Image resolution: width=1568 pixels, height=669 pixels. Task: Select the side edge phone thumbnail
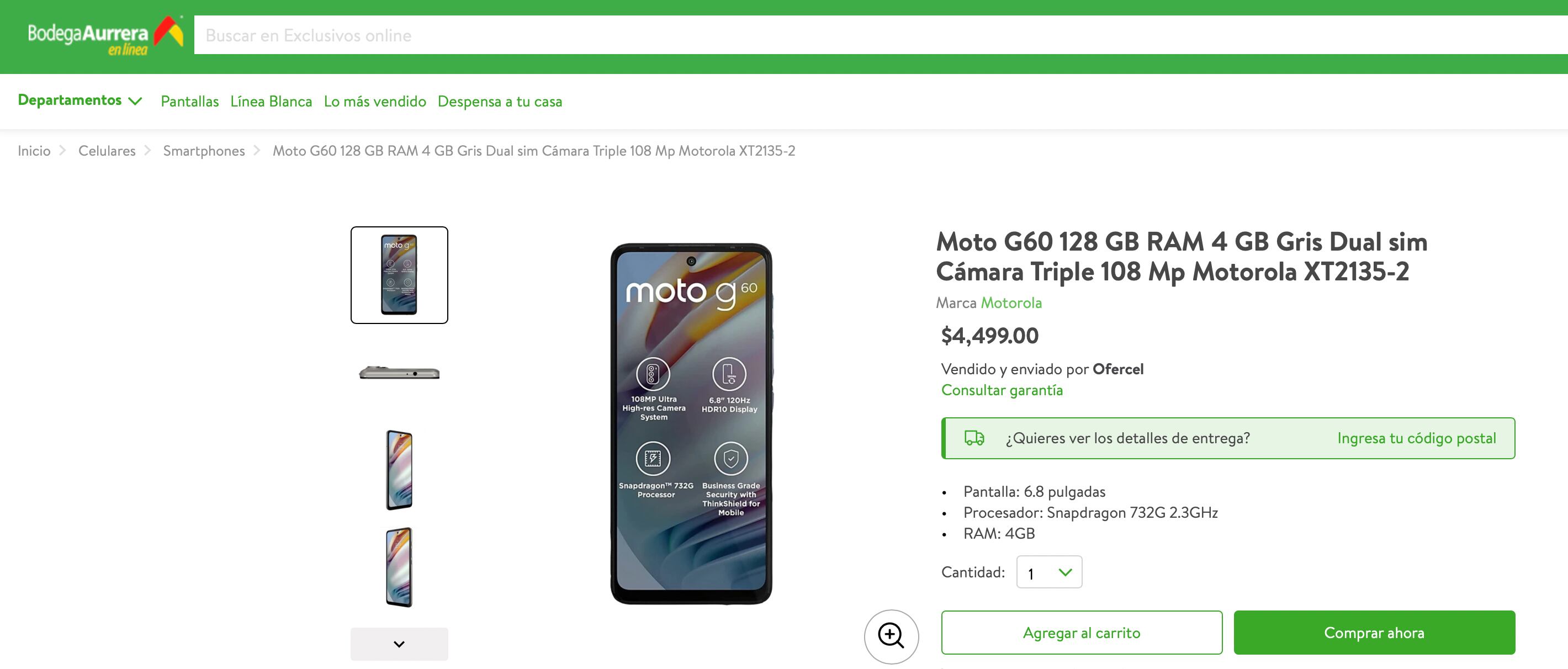click(399, 373)
